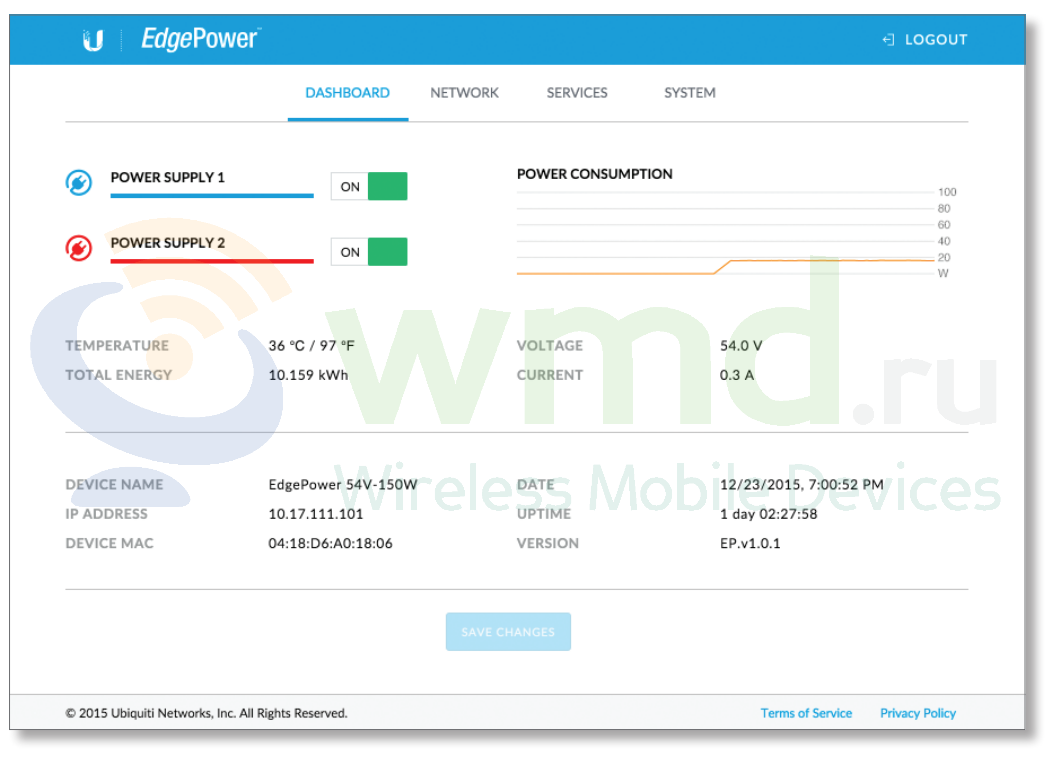Open the Terms of Service link

(x=806, y=713)
